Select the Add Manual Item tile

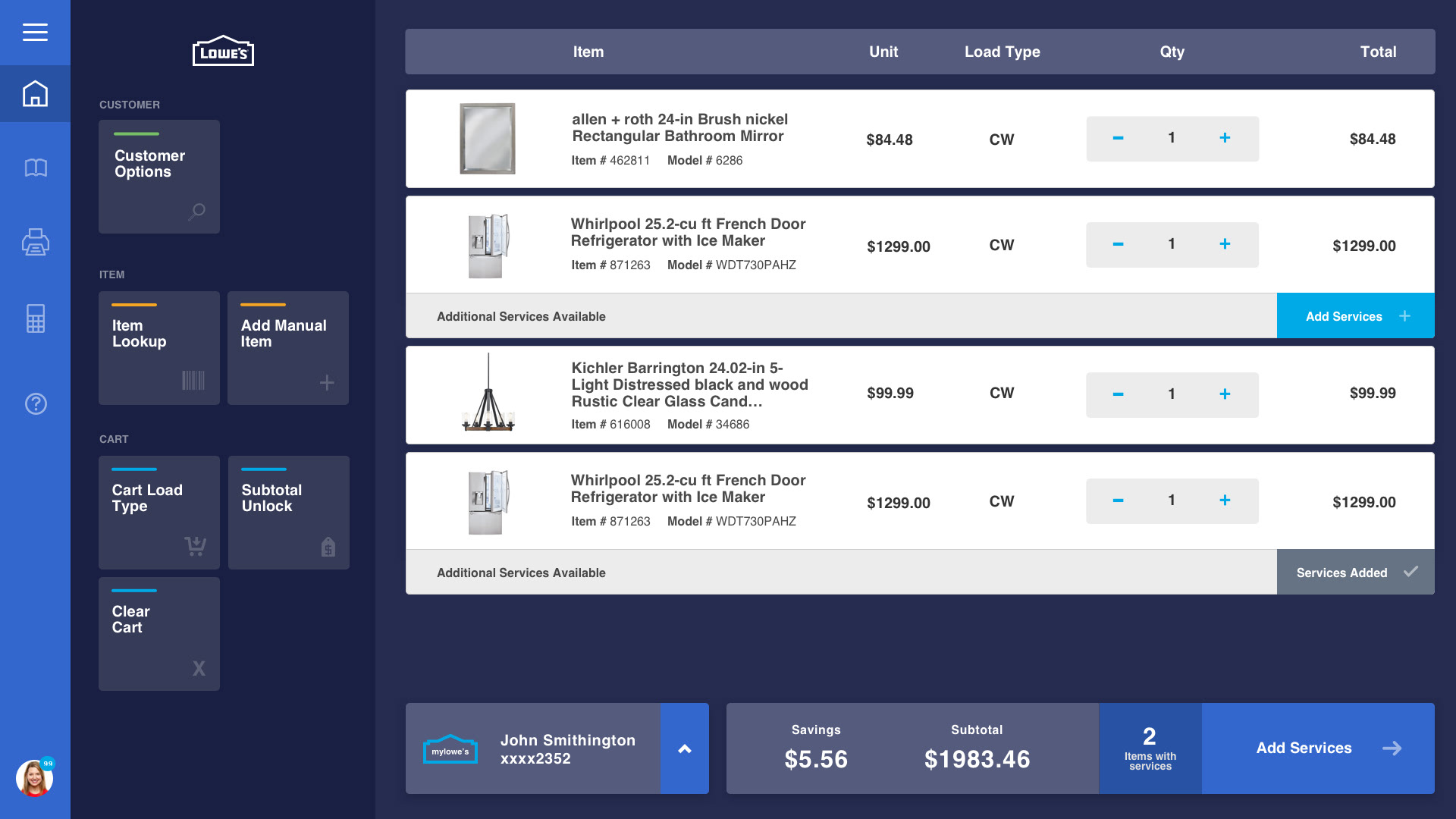point(288,348)
